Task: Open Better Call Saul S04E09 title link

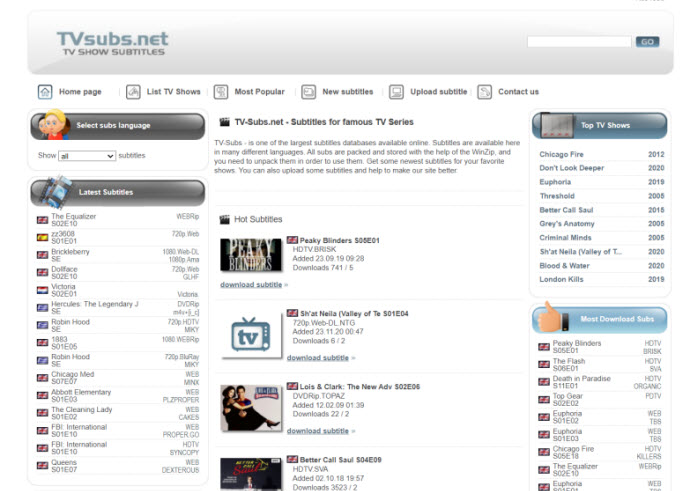Action: (x=341, y=460)
